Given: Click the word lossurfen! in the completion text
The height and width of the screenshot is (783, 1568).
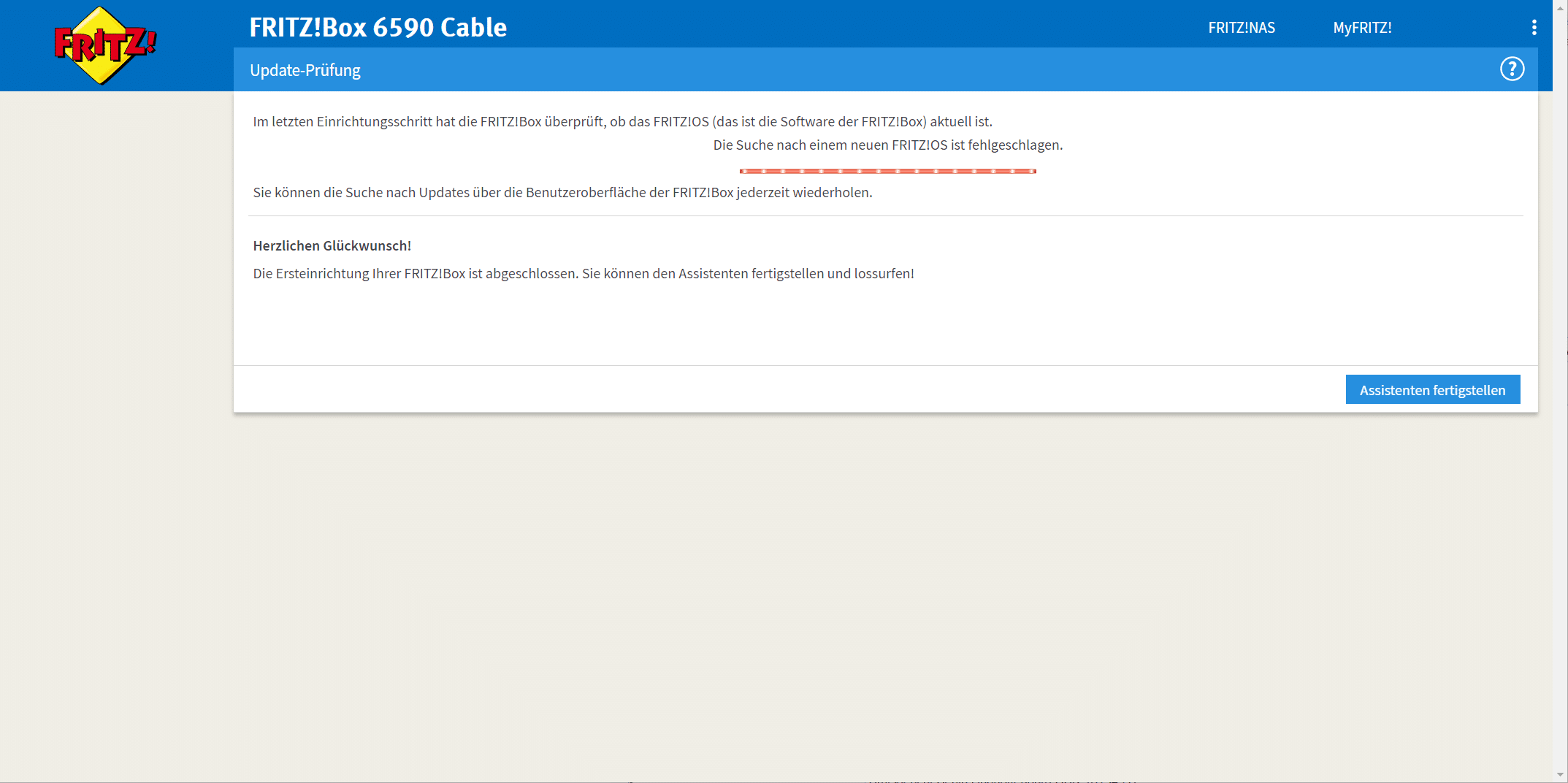Looking at the screenshot, I should (x=884, y=274).
